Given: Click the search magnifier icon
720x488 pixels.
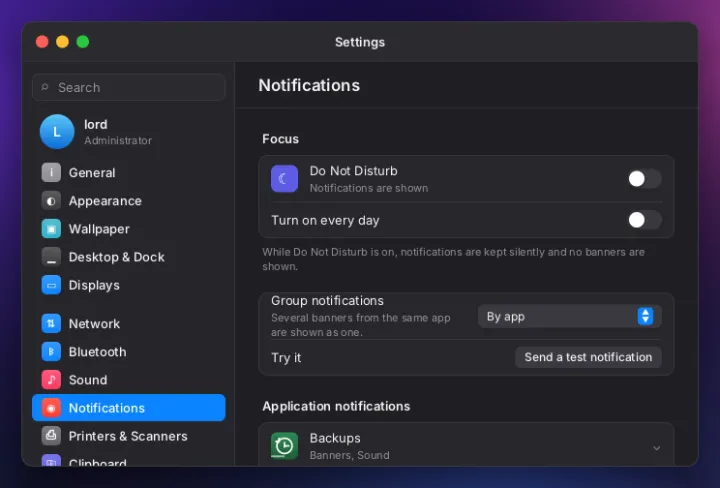Looking at the screenshot, I should (45, 87).
